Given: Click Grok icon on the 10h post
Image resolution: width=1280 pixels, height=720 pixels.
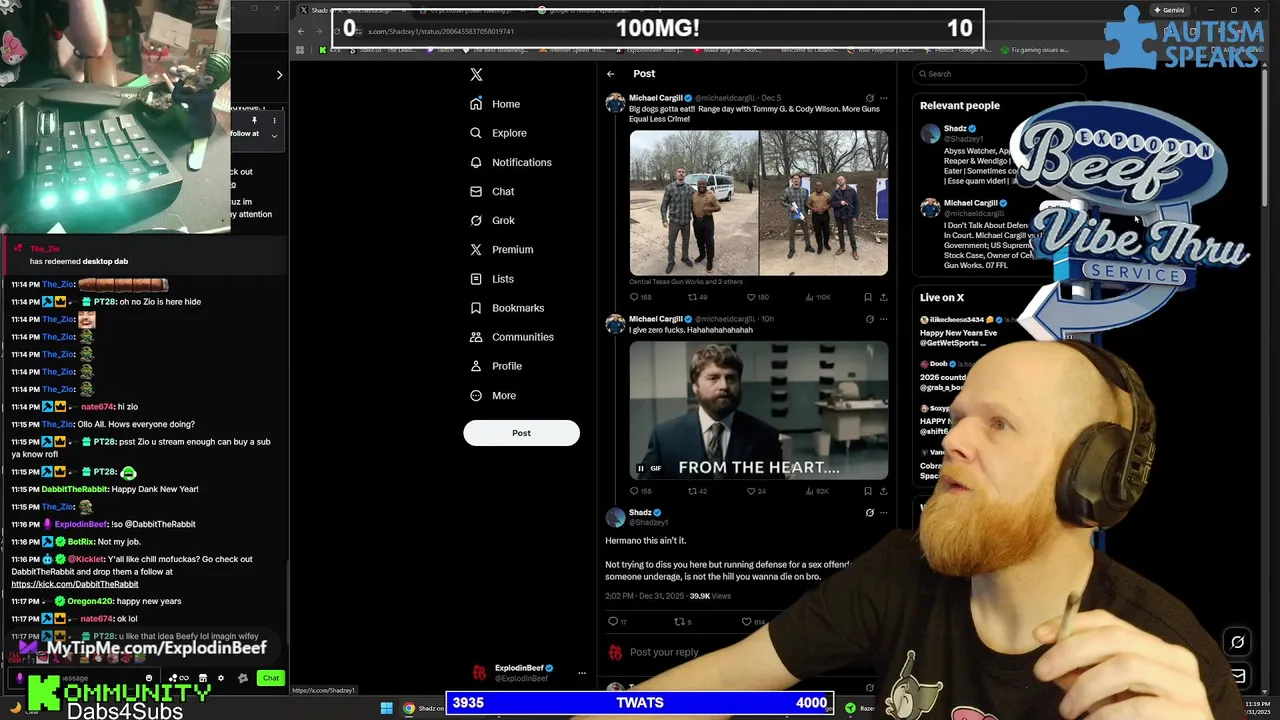Looking at the screenshot, I should 869,319.
